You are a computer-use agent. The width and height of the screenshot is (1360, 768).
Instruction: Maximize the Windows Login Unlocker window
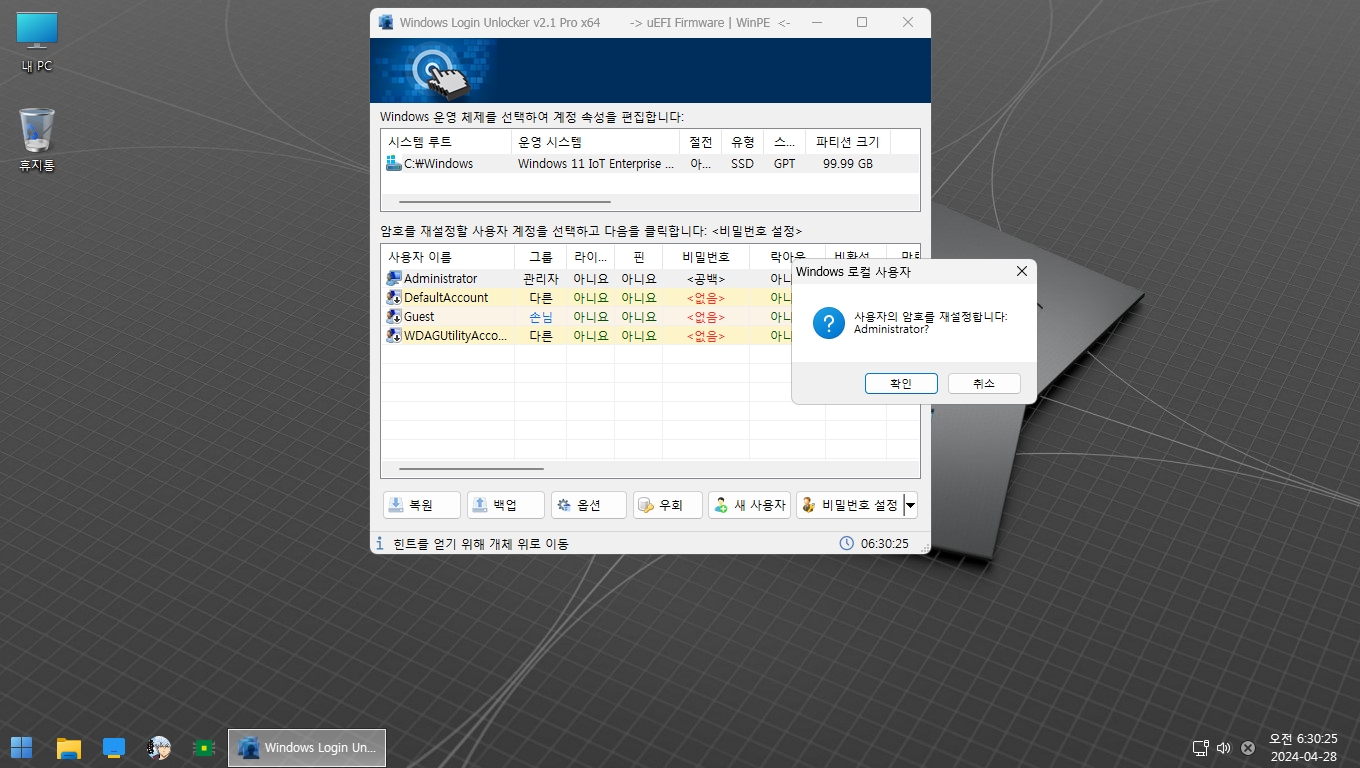tap(862, 22)
